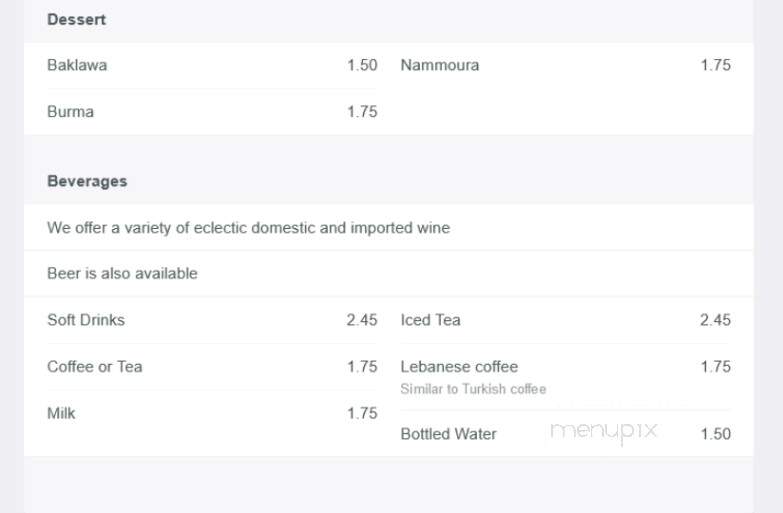Click the menupix watermark logo
The image size is (783, 513).
603,432
